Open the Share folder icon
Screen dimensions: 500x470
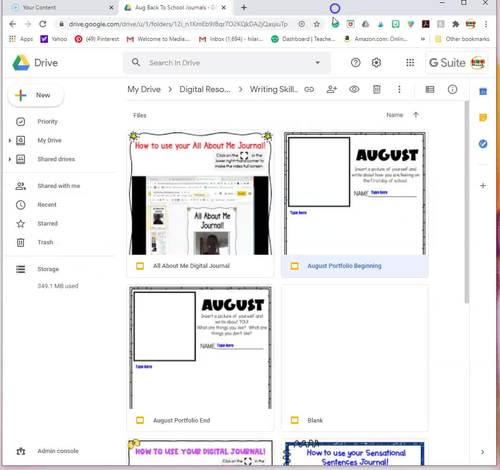[332, 89]
